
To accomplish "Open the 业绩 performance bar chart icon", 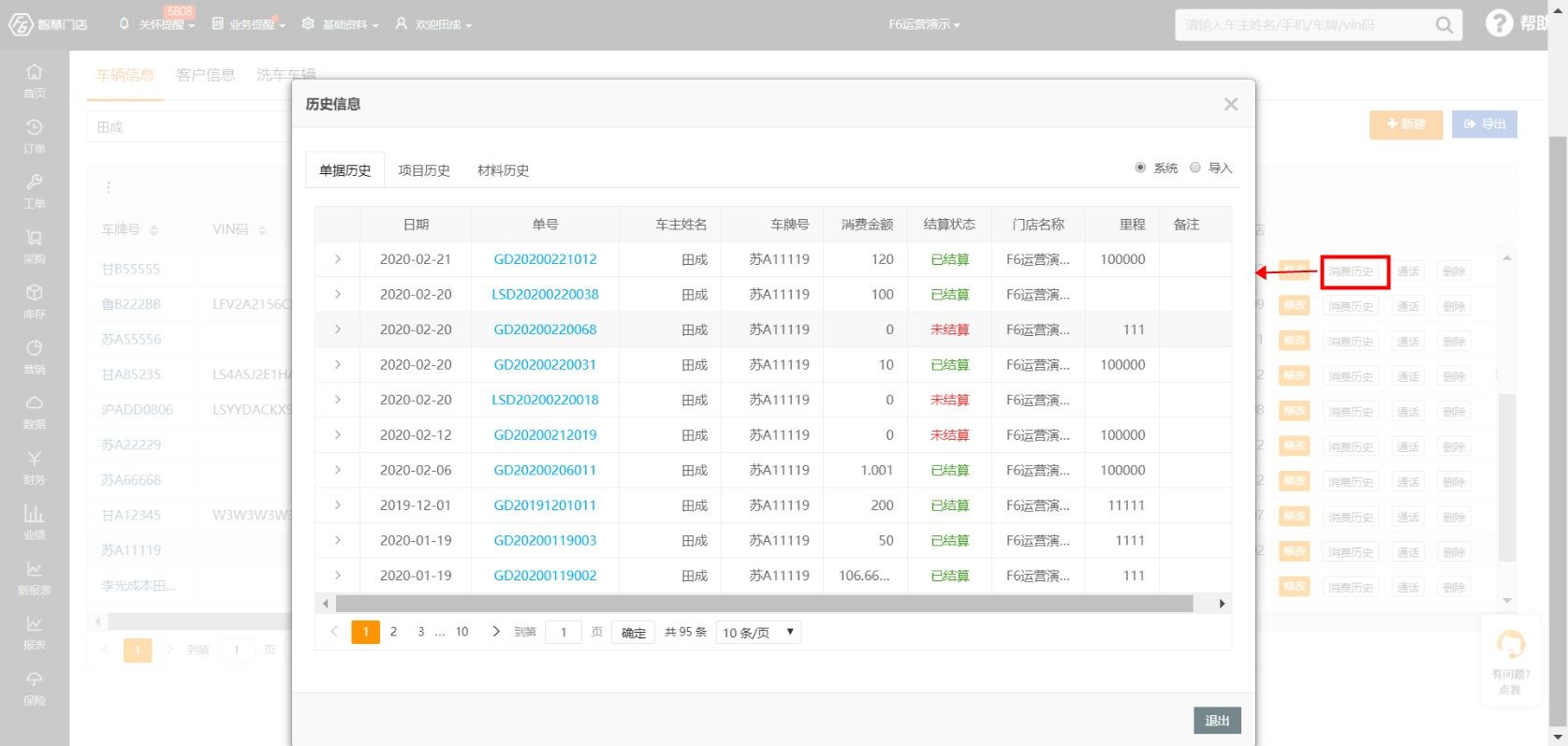I will pos(34,513).
